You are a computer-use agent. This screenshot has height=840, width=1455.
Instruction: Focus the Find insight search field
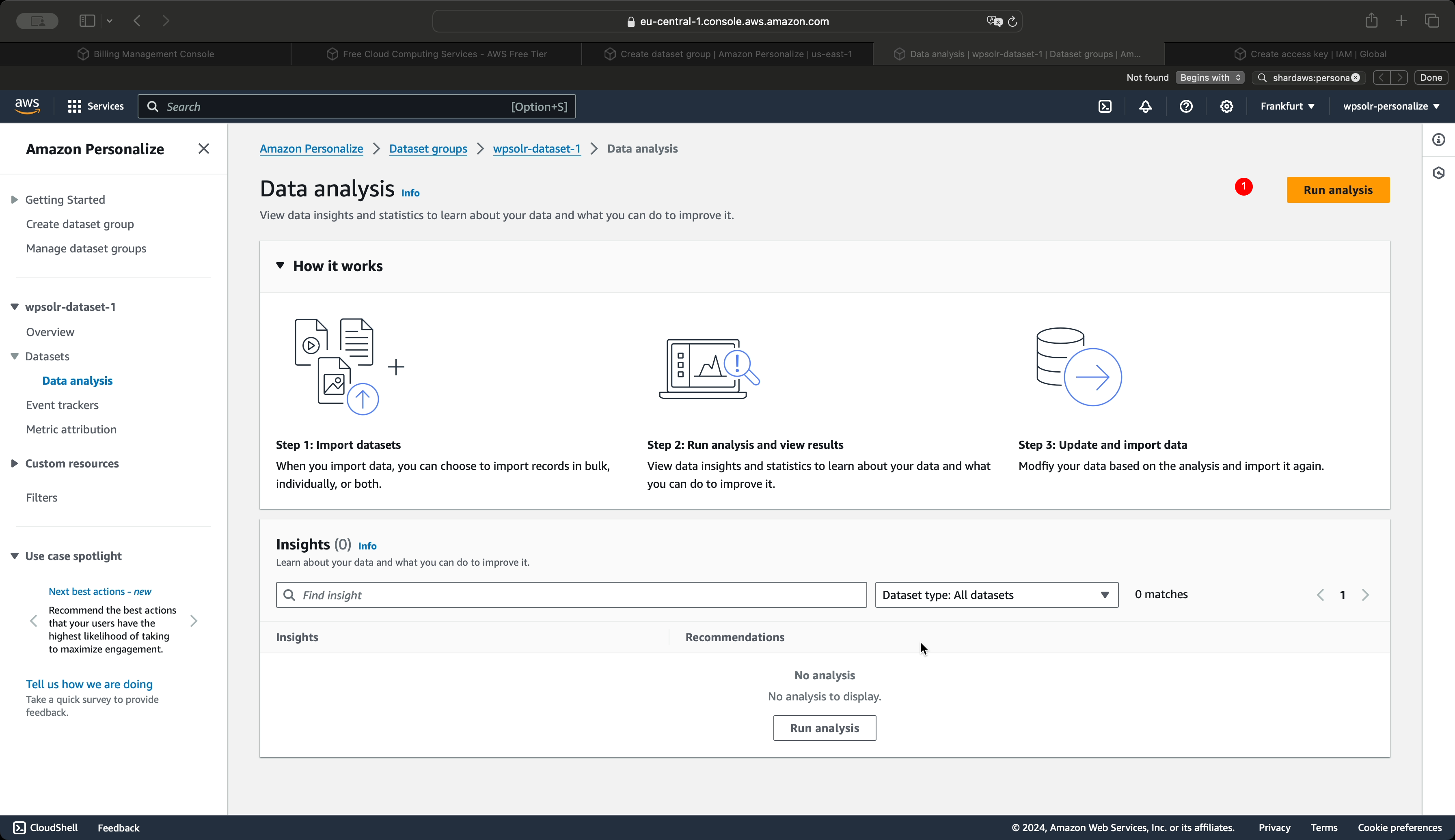tap(571, 595)
